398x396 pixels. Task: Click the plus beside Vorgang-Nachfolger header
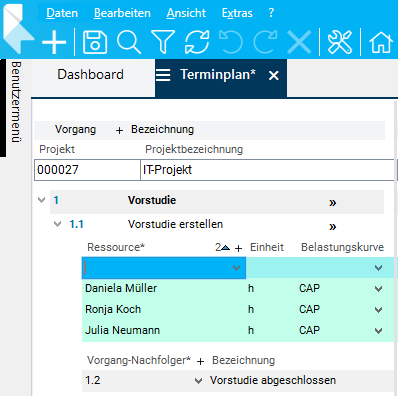(200, 361)
